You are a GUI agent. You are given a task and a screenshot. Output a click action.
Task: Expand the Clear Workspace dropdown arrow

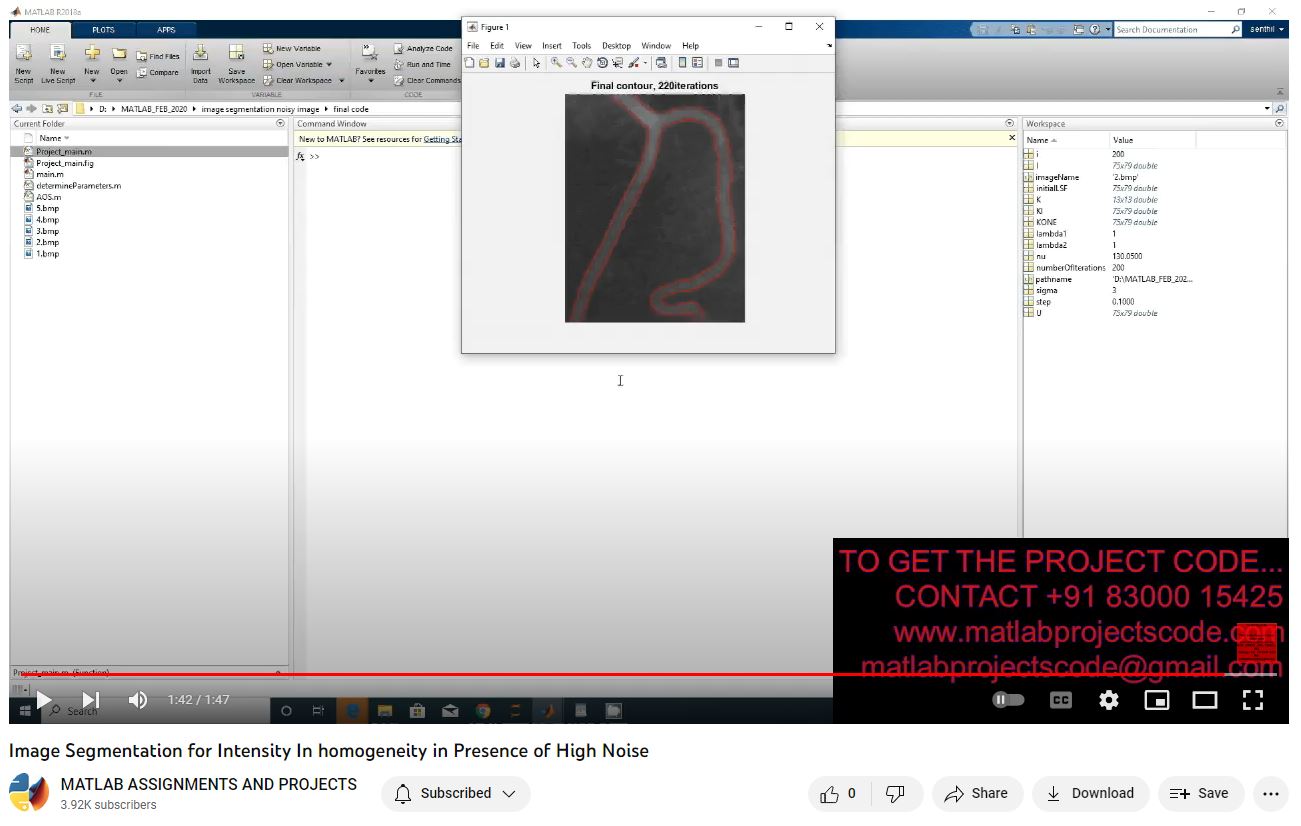[341, 81]
